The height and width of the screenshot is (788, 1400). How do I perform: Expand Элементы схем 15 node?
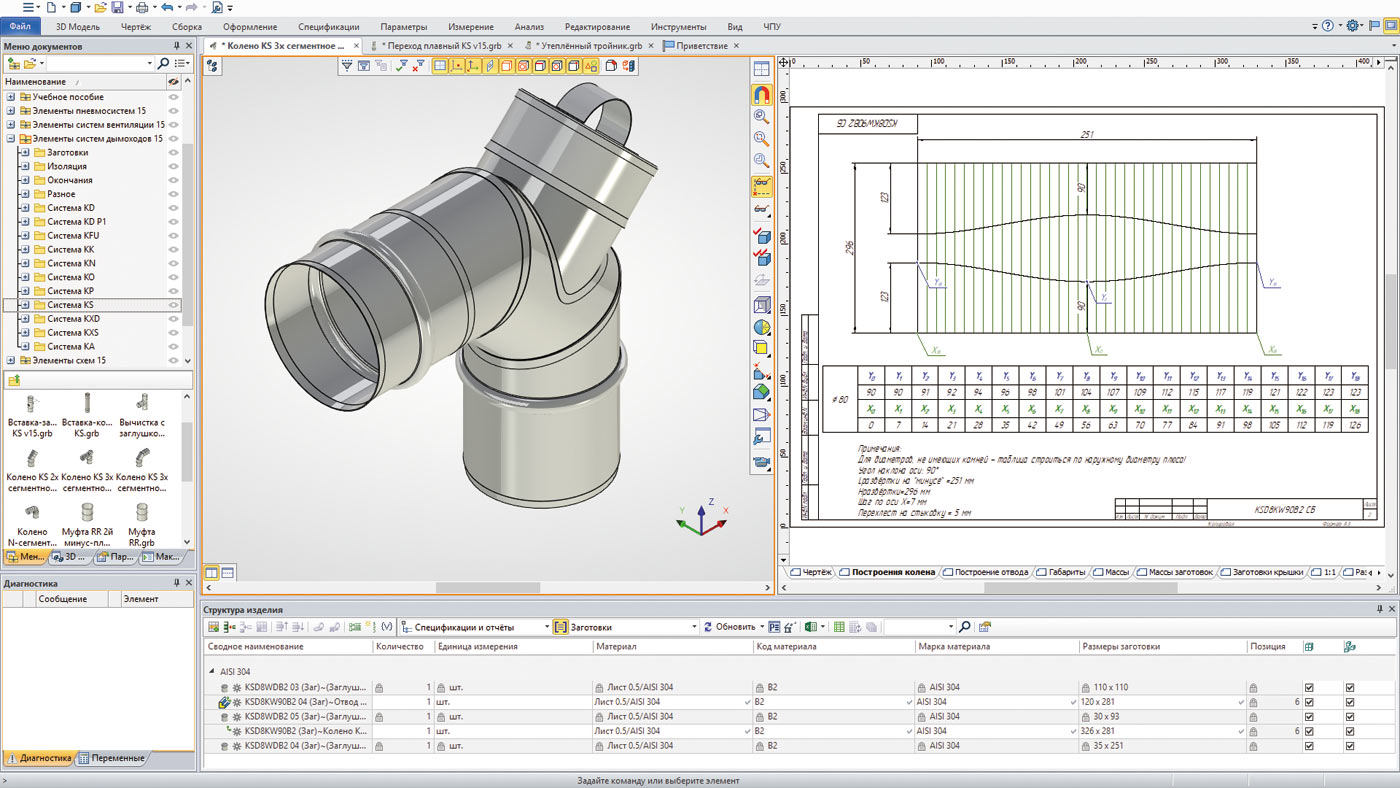(x=11, y=360)
